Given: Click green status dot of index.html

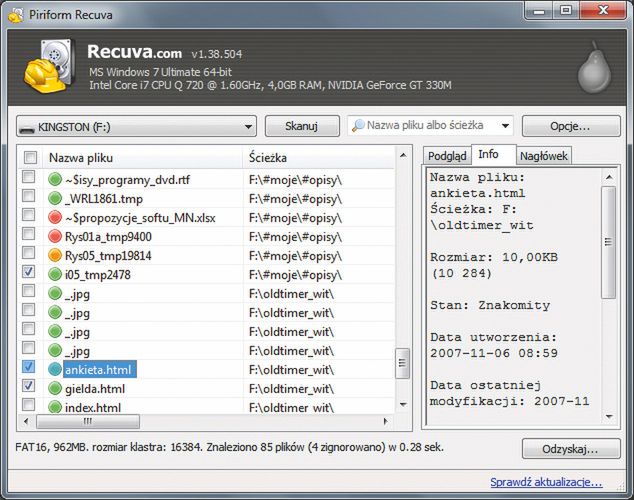Looking at the screenshot, I should 55,406.
